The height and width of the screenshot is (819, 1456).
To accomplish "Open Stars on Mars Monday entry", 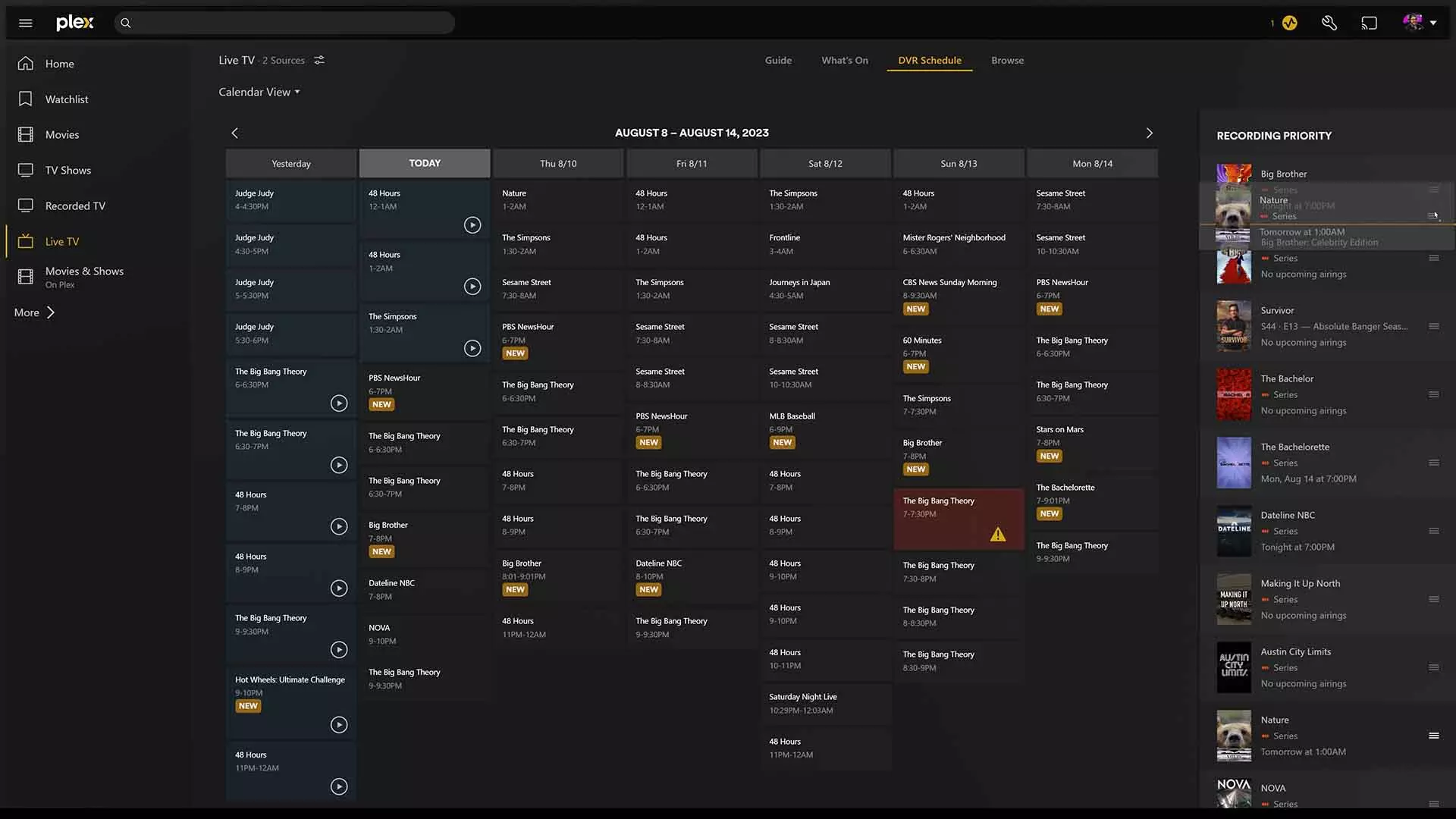I will [1092, 444].
